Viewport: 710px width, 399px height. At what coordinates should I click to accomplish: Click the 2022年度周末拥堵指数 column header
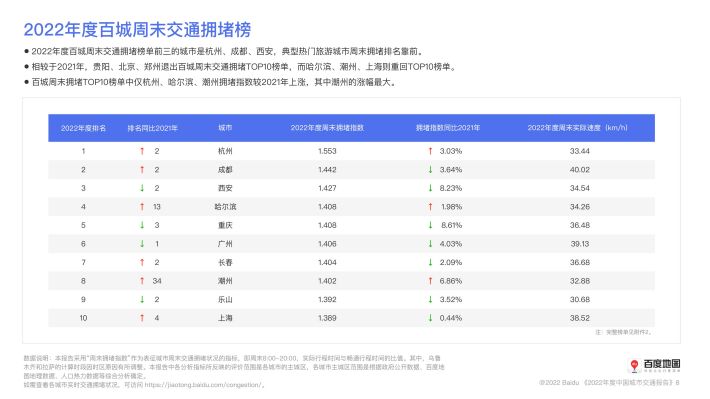click(327, 128)
